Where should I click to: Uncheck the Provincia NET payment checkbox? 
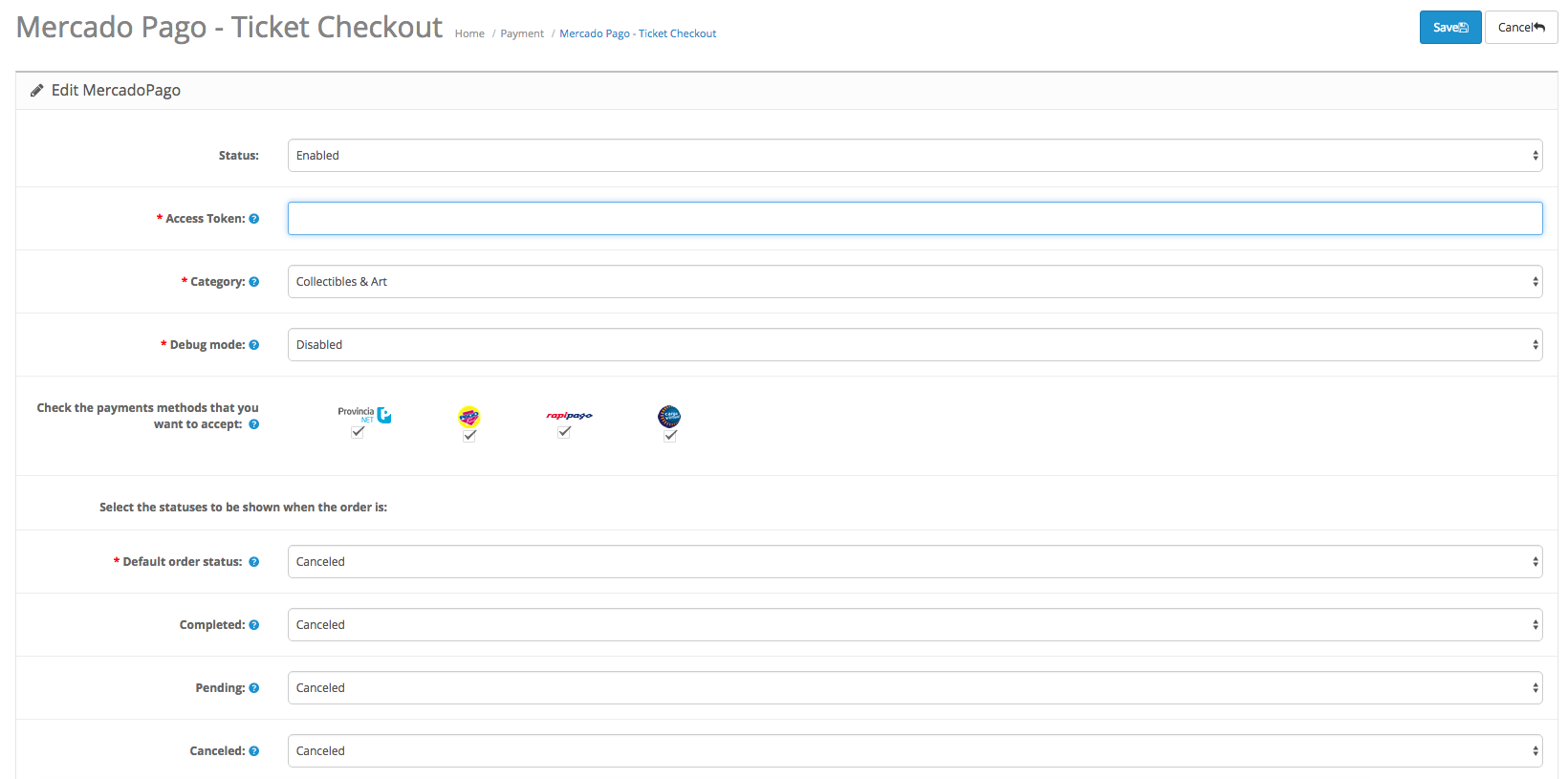point(358,432)
